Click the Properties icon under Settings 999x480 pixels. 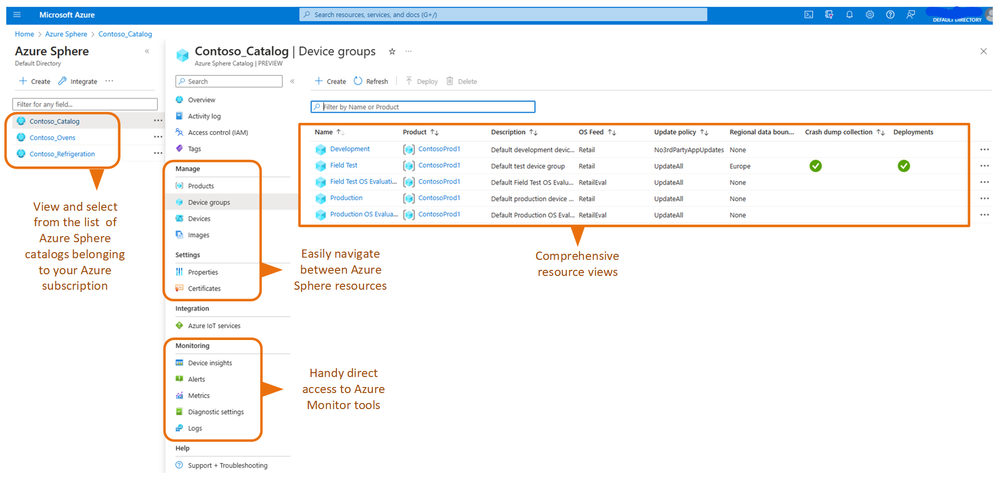coord(180,272)
